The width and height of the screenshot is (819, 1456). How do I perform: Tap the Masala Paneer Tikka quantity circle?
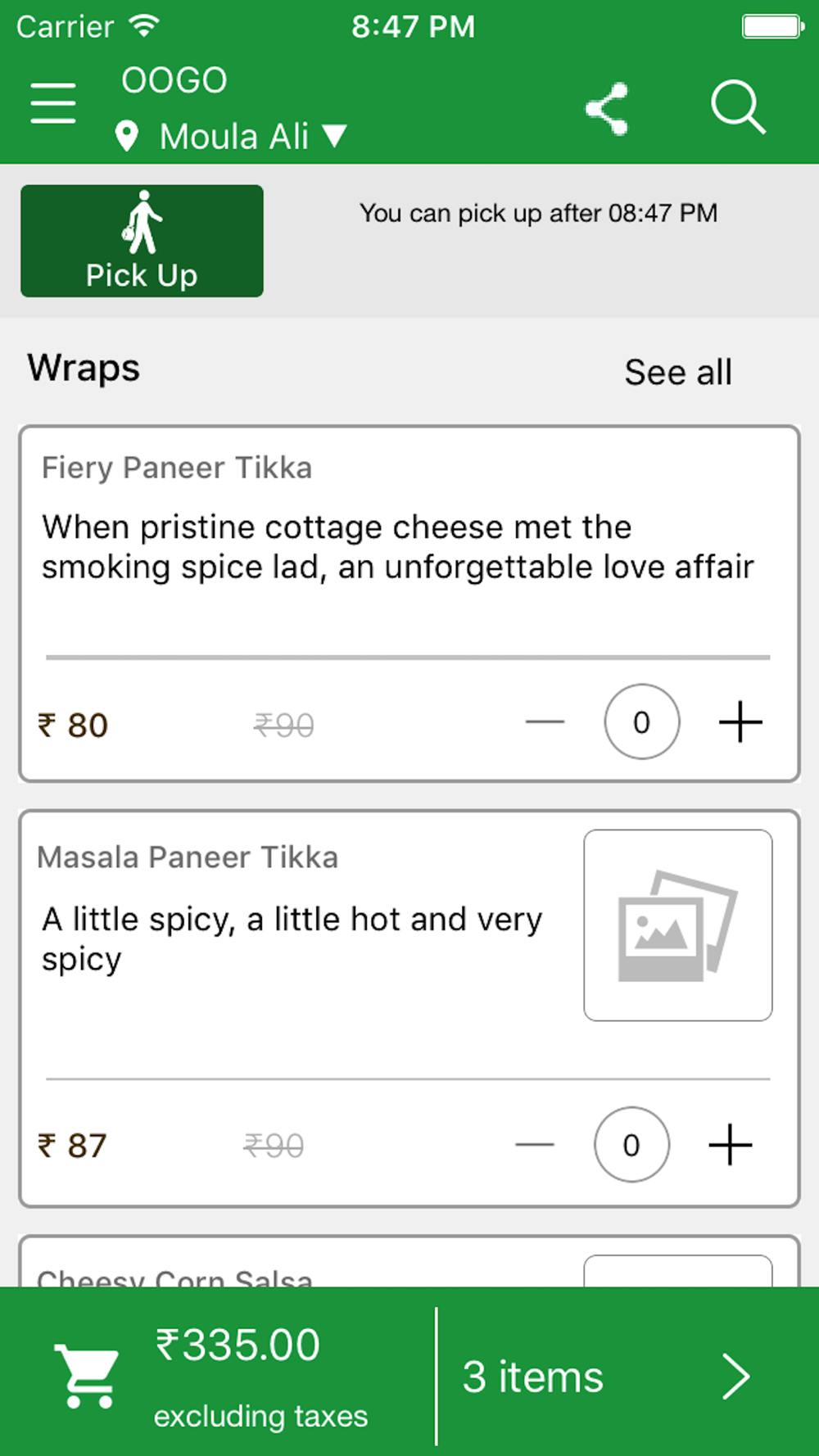click(631, 1144)
